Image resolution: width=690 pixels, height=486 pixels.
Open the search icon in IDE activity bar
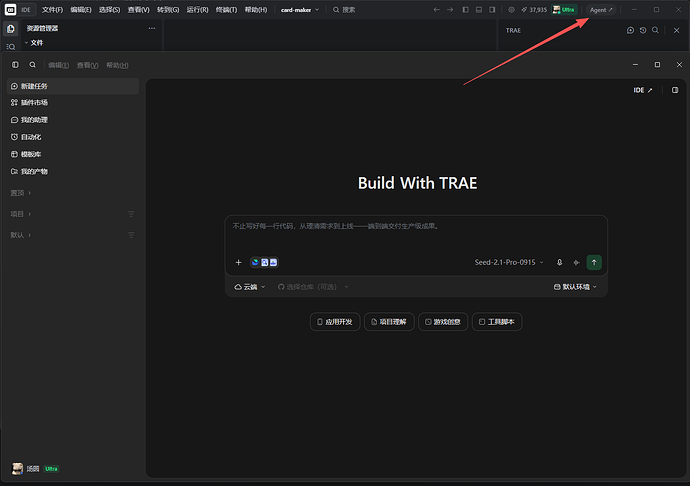11,46
